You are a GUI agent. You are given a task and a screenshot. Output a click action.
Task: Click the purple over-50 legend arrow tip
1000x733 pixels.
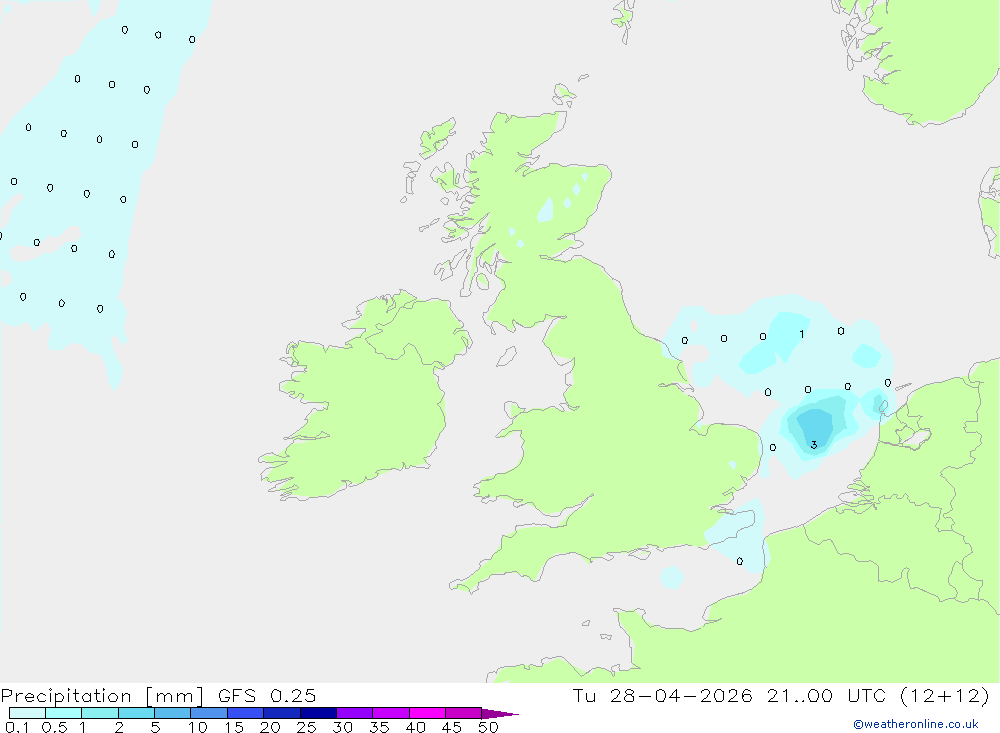point(500,714)
